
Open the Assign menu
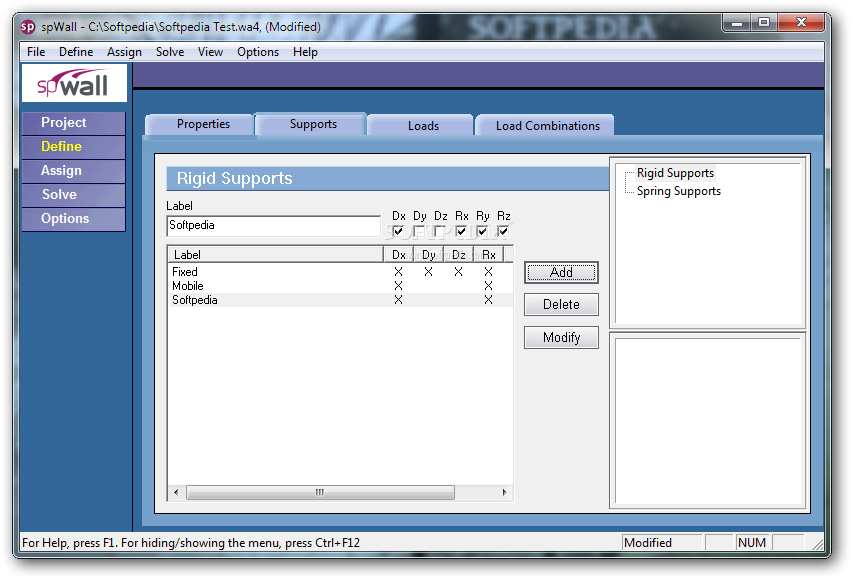[x=124, y=52]
